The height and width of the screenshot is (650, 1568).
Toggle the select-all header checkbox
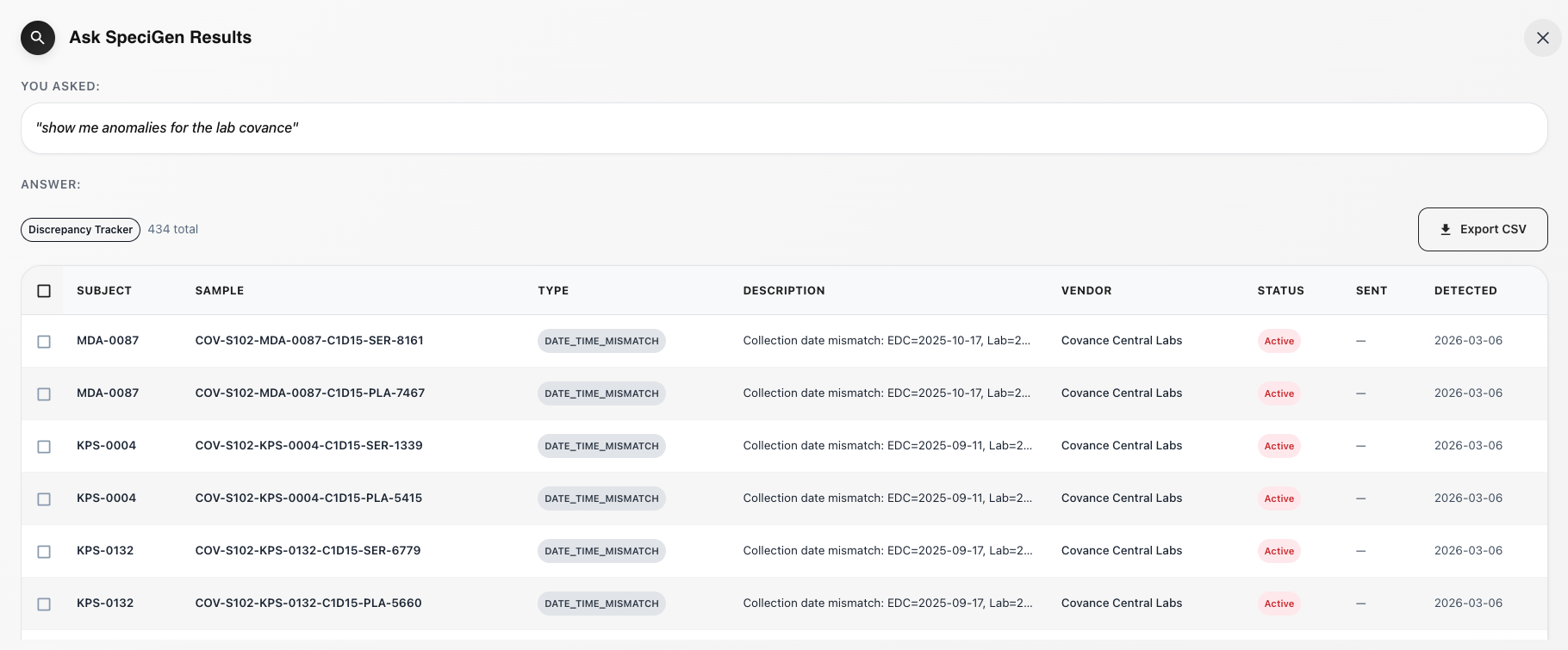coord(44,291)
